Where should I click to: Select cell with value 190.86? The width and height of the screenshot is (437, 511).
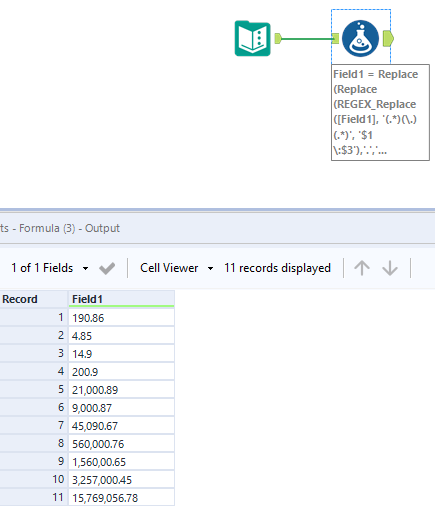[x=121, y=318]
